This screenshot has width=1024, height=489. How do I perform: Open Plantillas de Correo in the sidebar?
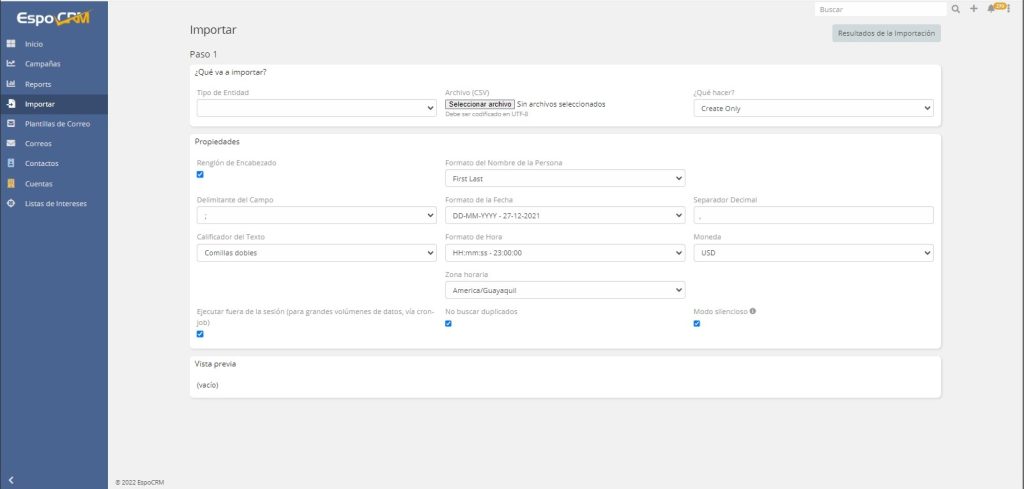[x=58, y=124]
